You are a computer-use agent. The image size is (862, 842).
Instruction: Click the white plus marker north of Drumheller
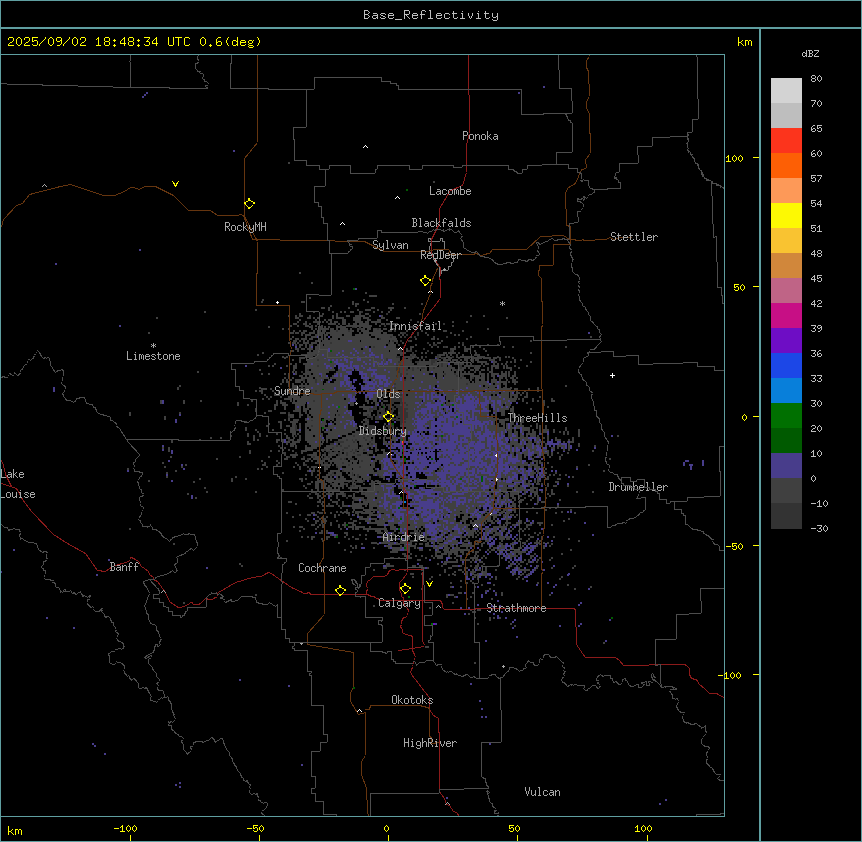point(612,375)
